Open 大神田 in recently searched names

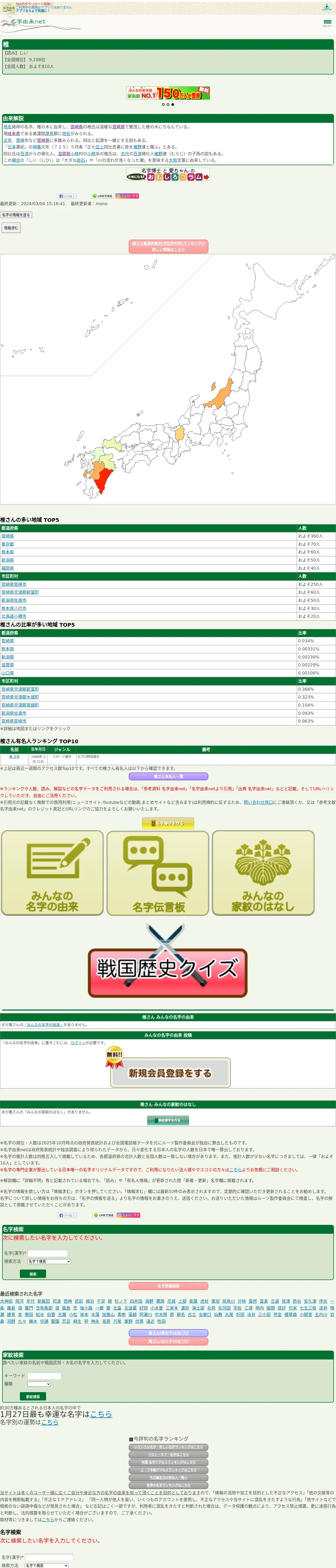click(x=6, y=1301)
